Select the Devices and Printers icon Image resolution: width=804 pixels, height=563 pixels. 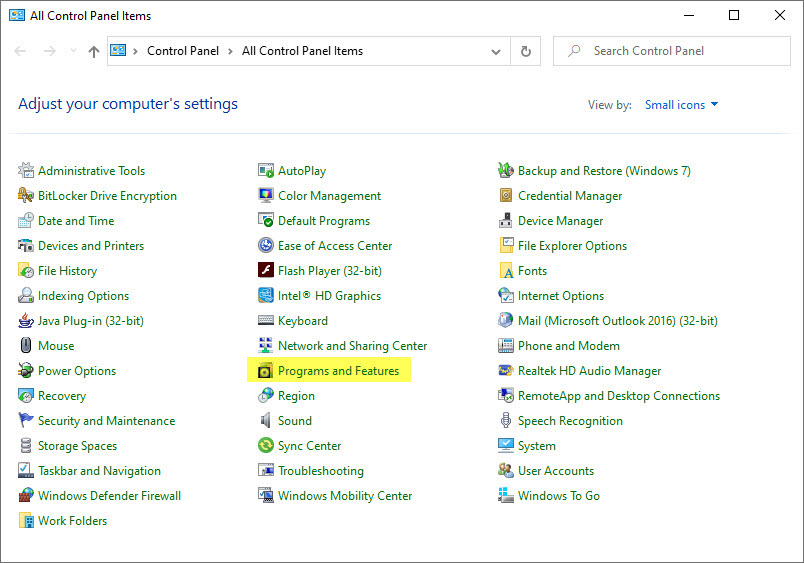click(x=26, y=246)
